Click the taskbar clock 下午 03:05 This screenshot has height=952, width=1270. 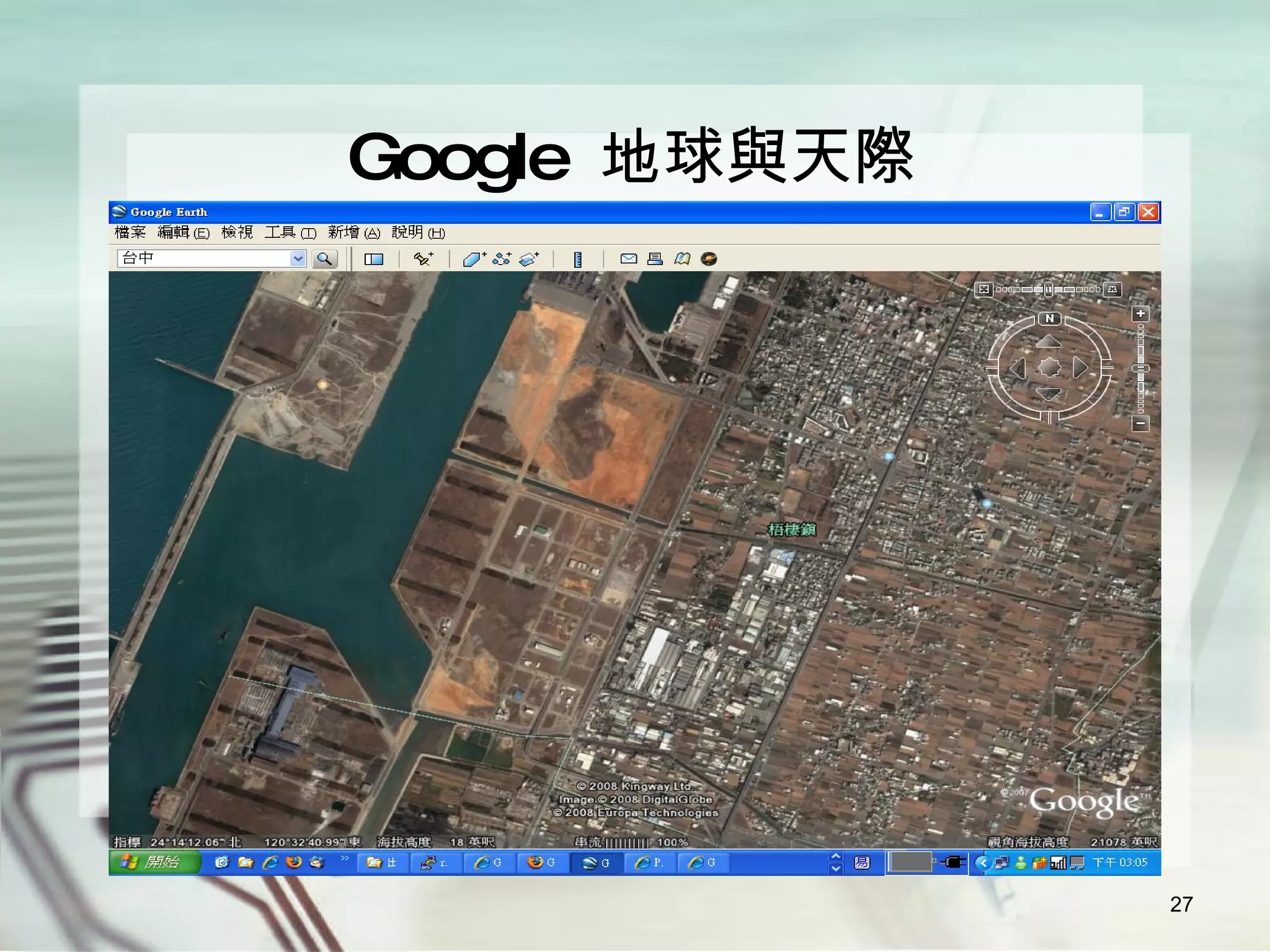pyautogui.click(x=1120, y=862)
